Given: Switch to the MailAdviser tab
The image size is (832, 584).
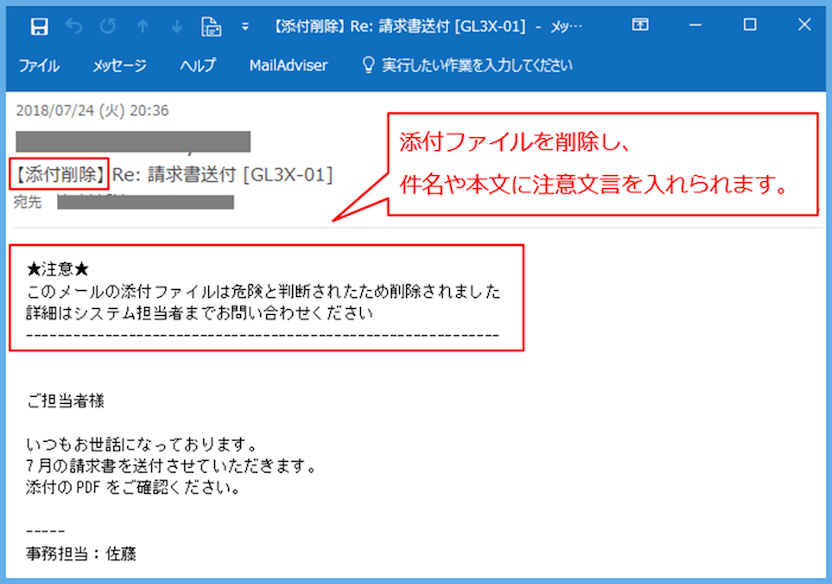Looking at the screenshot, I should click(288, 65).
